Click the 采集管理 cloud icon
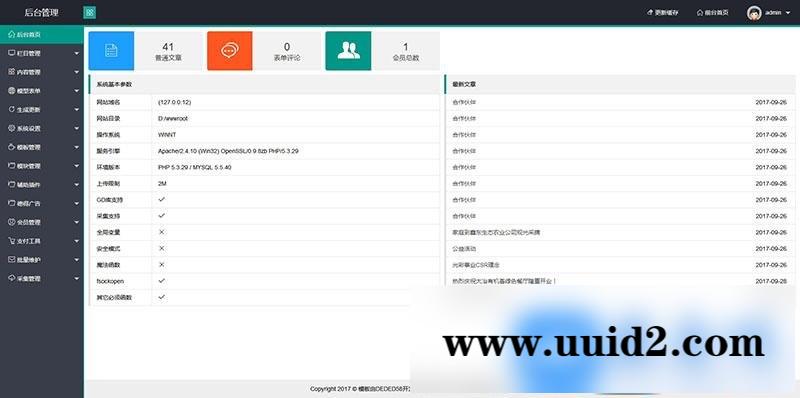 (11, 279)
